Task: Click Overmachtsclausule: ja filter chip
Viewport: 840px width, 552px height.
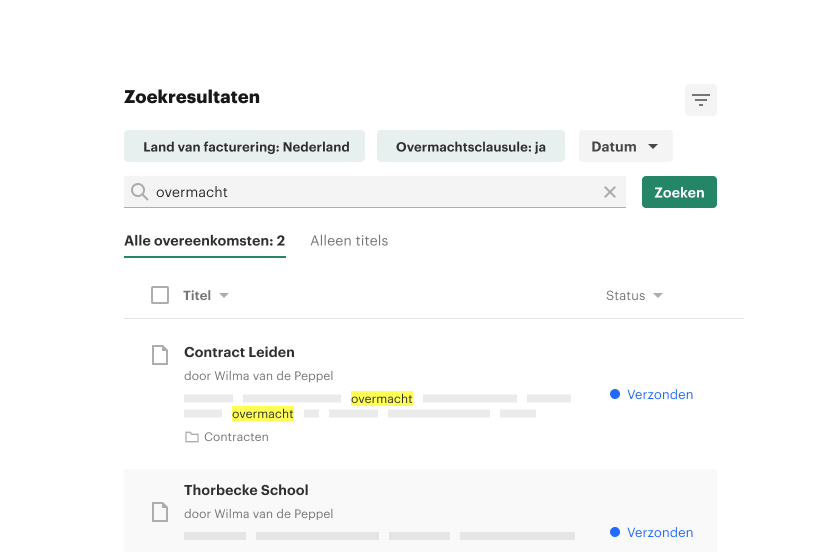Action: click(471, 146)
